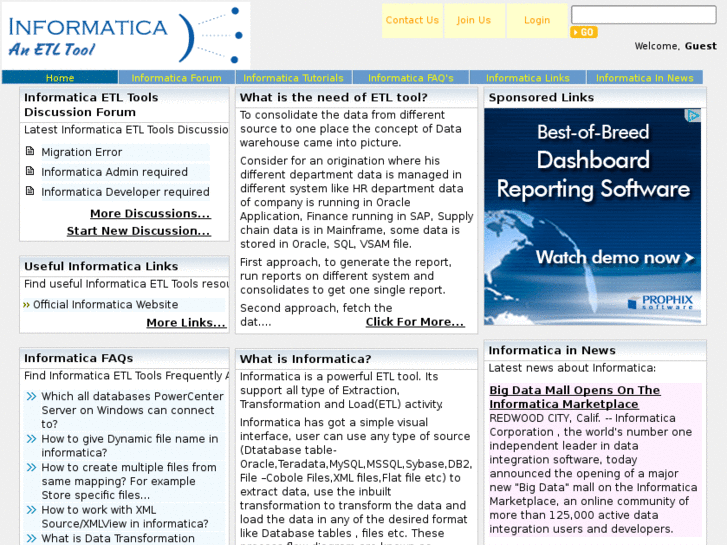This screenshot has width=727, height=545.
Task: Click the document icon beside Migration Error
Action: point(30,151)
